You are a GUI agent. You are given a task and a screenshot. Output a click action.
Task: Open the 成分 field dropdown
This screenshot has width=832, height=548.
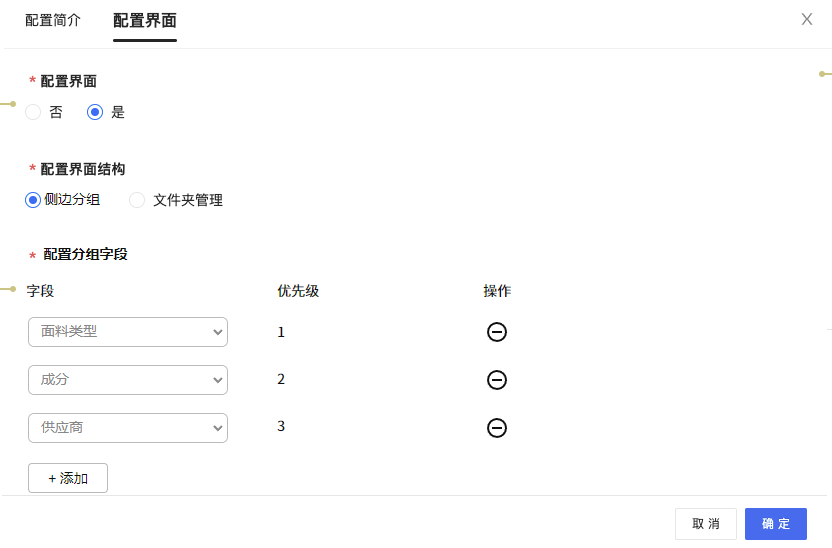128,380
